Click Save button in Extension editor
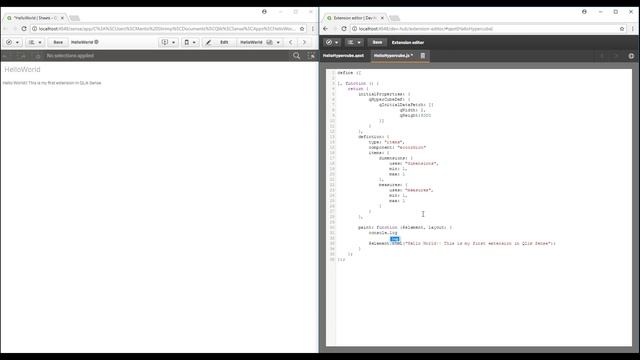 point(377,42)
